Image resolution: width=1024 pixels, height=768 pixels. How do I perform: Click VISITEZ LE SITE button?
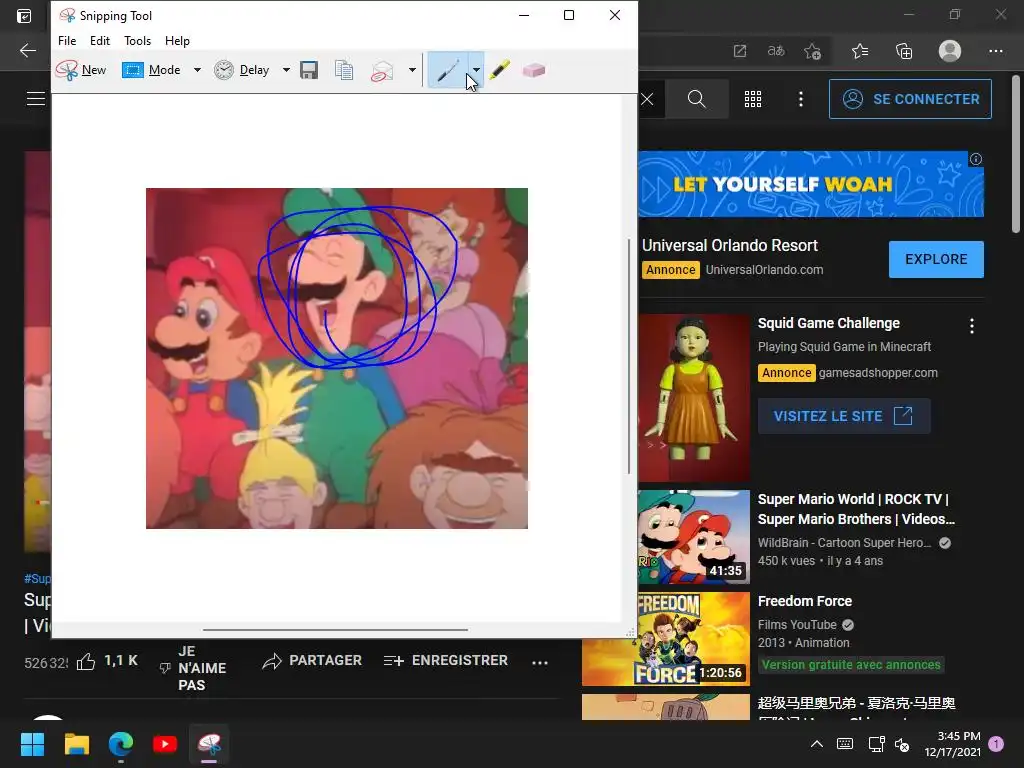[844, 416]
